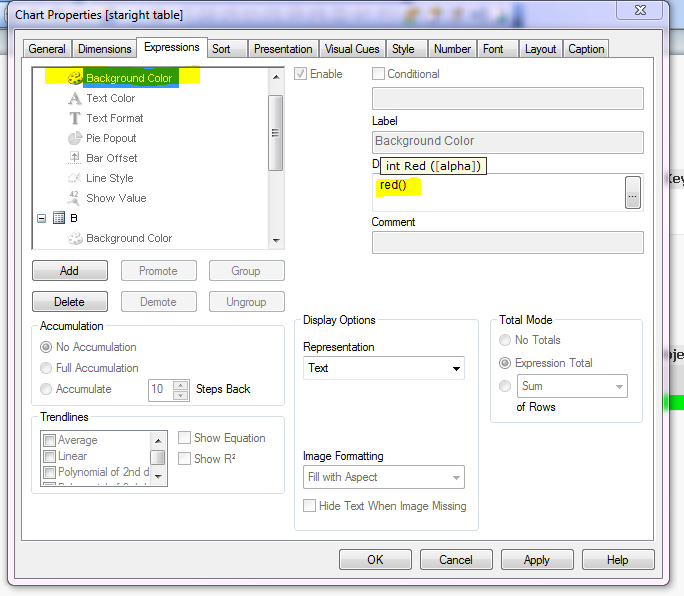Click the Label field showing Background Color
Viewport: 684px width, 596px height.
click(508, 142)
